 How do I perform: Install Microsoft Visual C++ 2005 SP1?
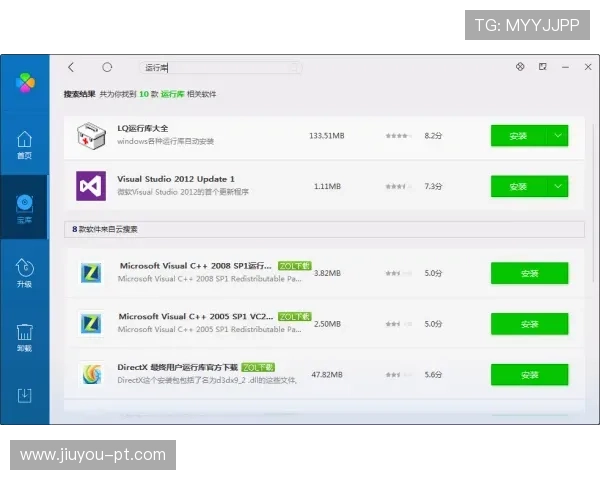click(x=529, y=324)
